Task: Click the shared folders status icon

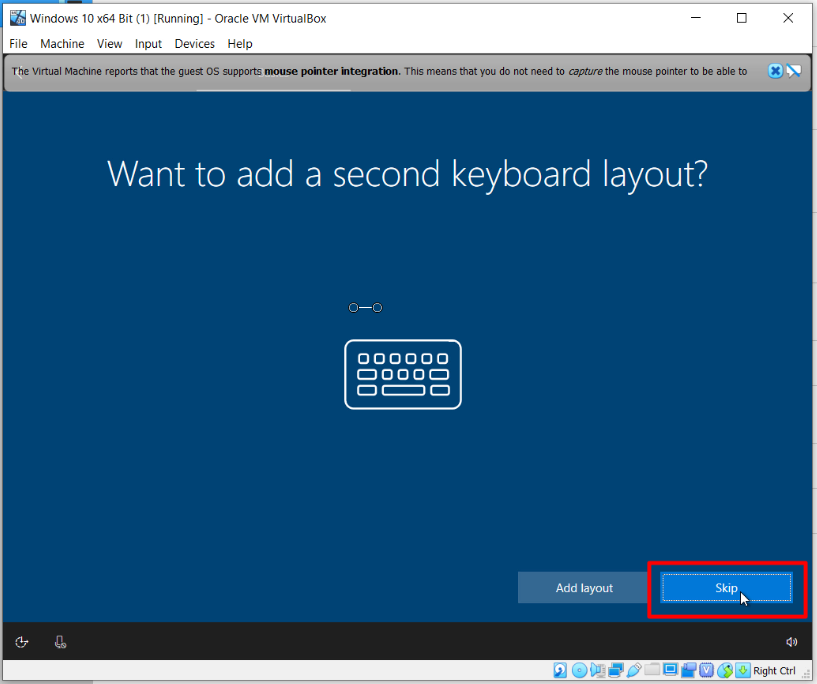Action: tap(651, 670)
